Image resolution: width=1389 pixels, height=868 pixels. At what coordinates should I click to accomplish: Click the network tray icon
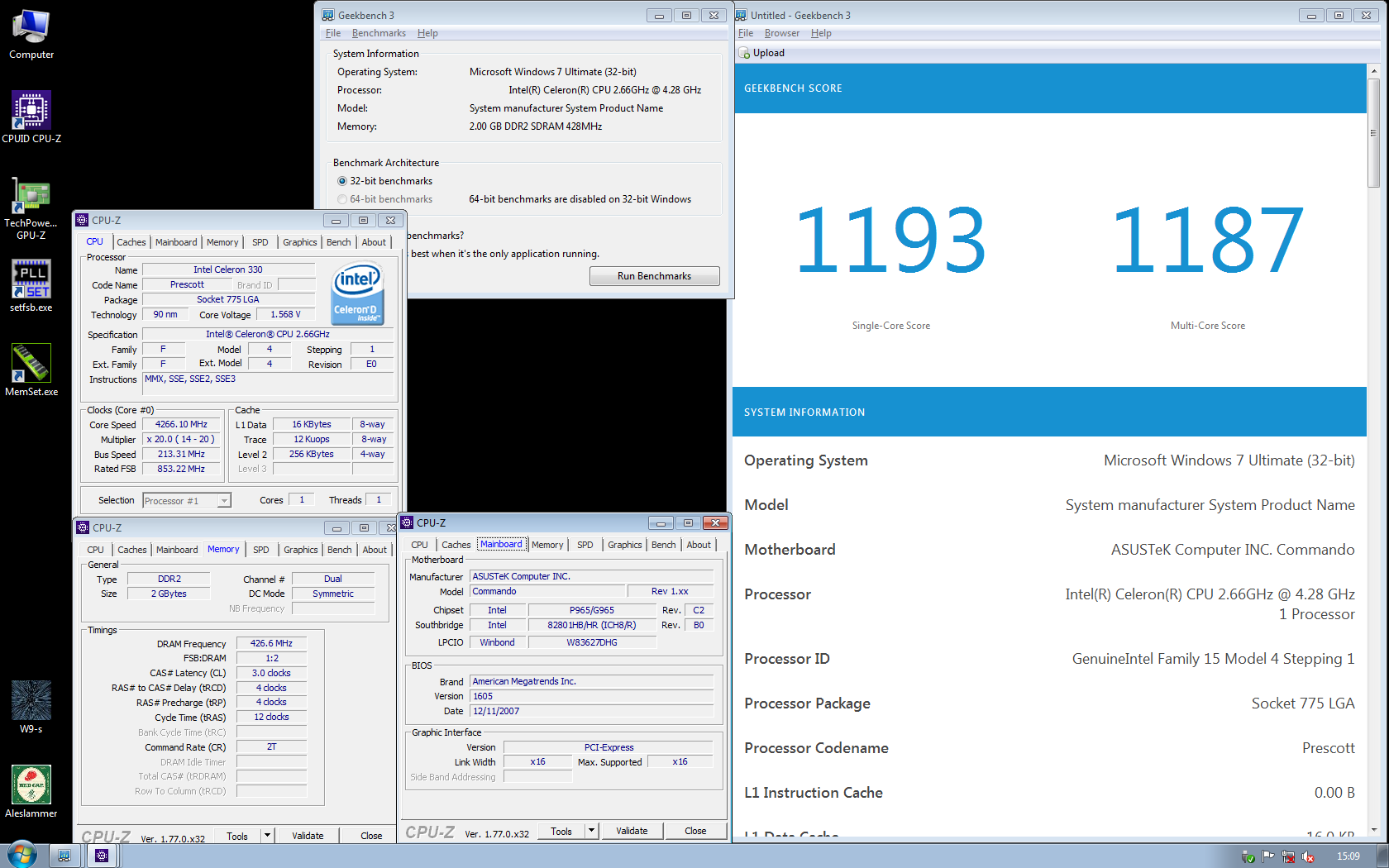click(x=1288, y=856)
